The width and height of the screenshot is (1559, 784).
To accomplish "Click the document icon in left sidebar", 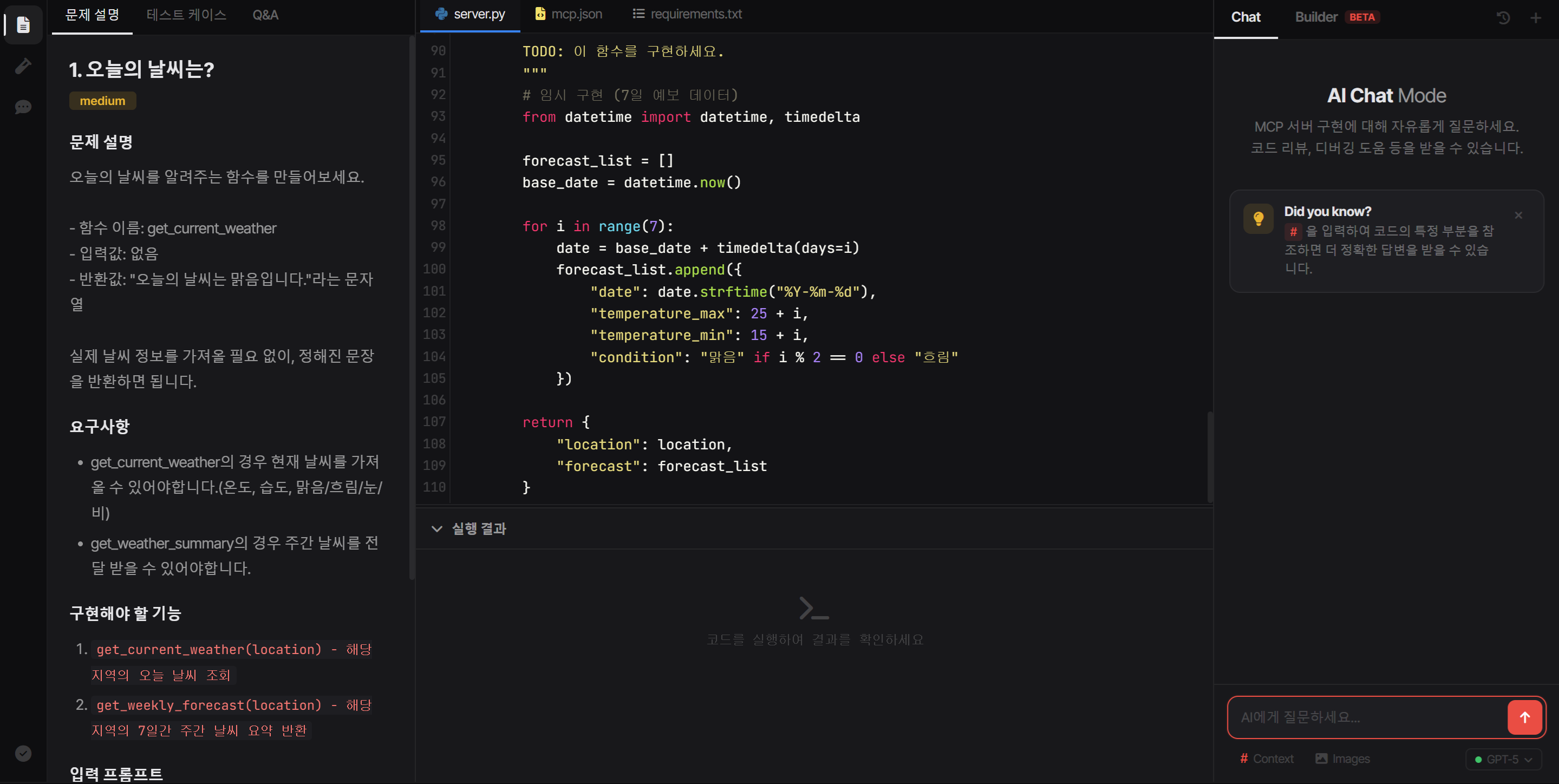I will [x=23, y=25].
